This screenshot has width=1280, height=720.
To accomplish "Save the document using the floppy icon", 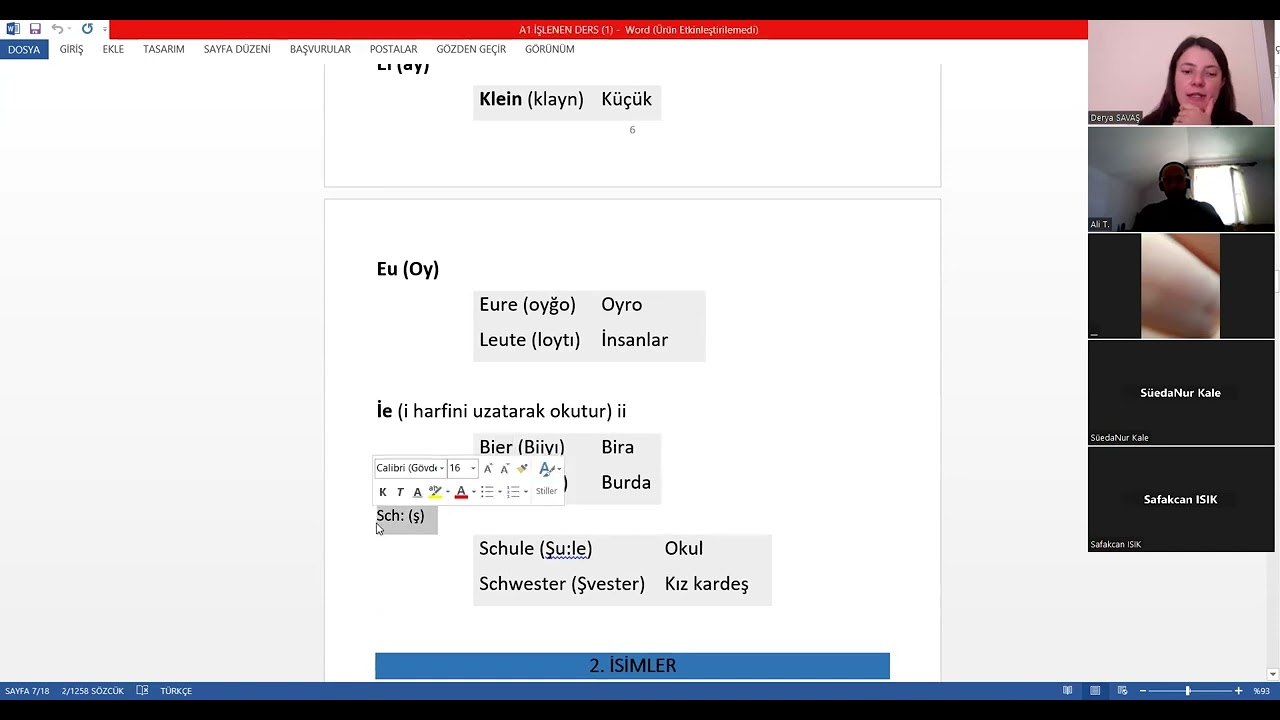I will 35,29.
